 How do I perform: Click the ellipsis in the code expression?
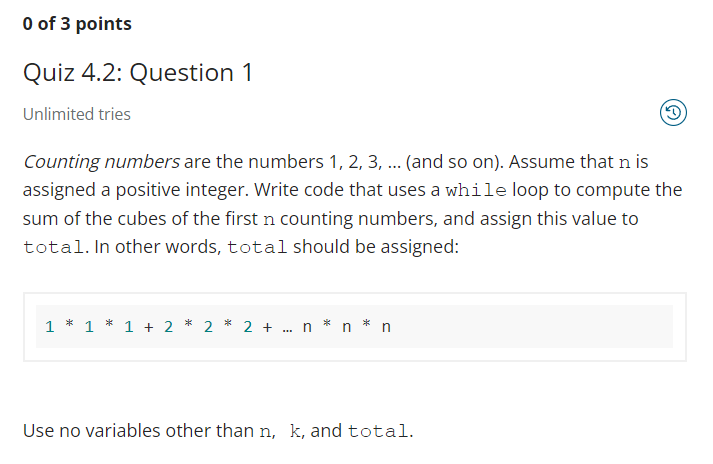point(287,330)
